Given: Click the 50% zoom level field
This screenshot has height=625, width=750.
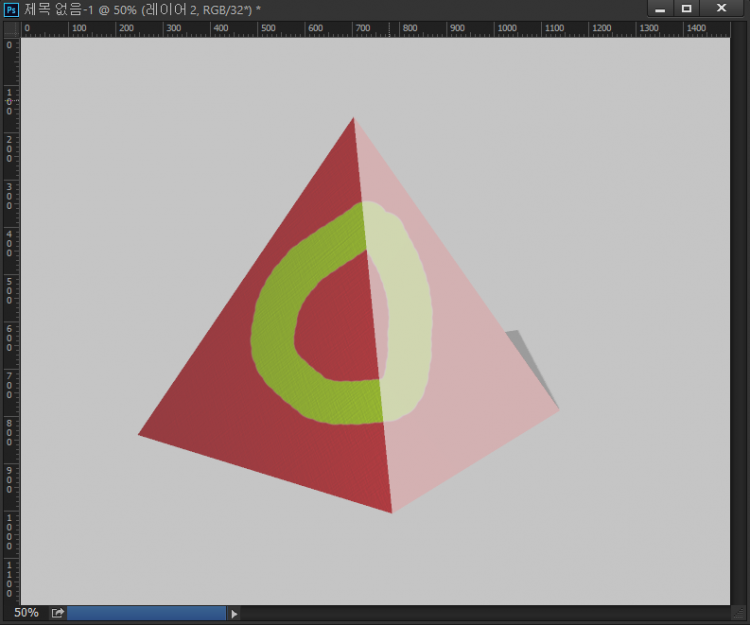Looking at the screenshot, I should 26,613.
